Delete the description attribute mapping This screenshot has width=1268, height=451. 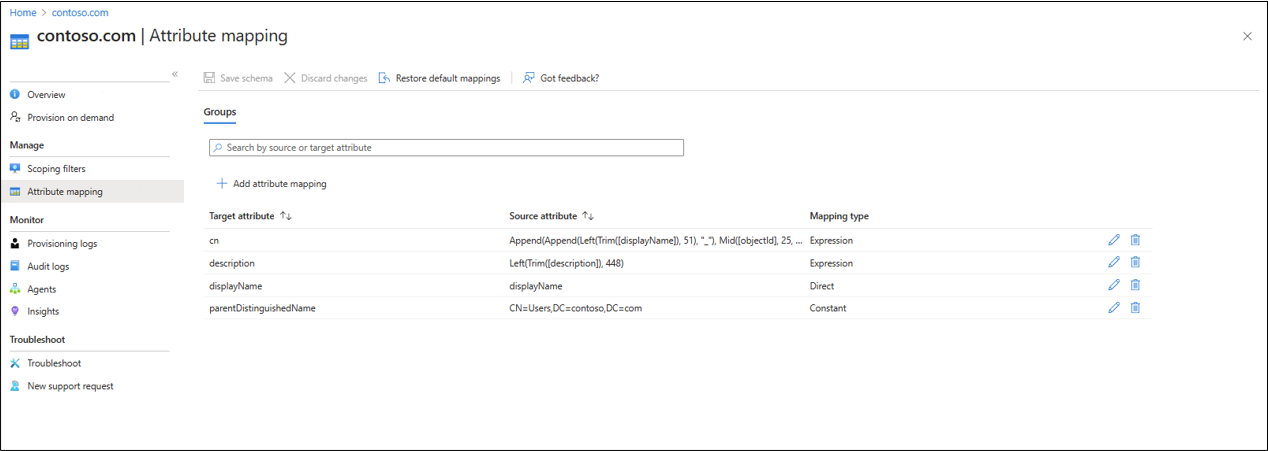[1135, 263]
